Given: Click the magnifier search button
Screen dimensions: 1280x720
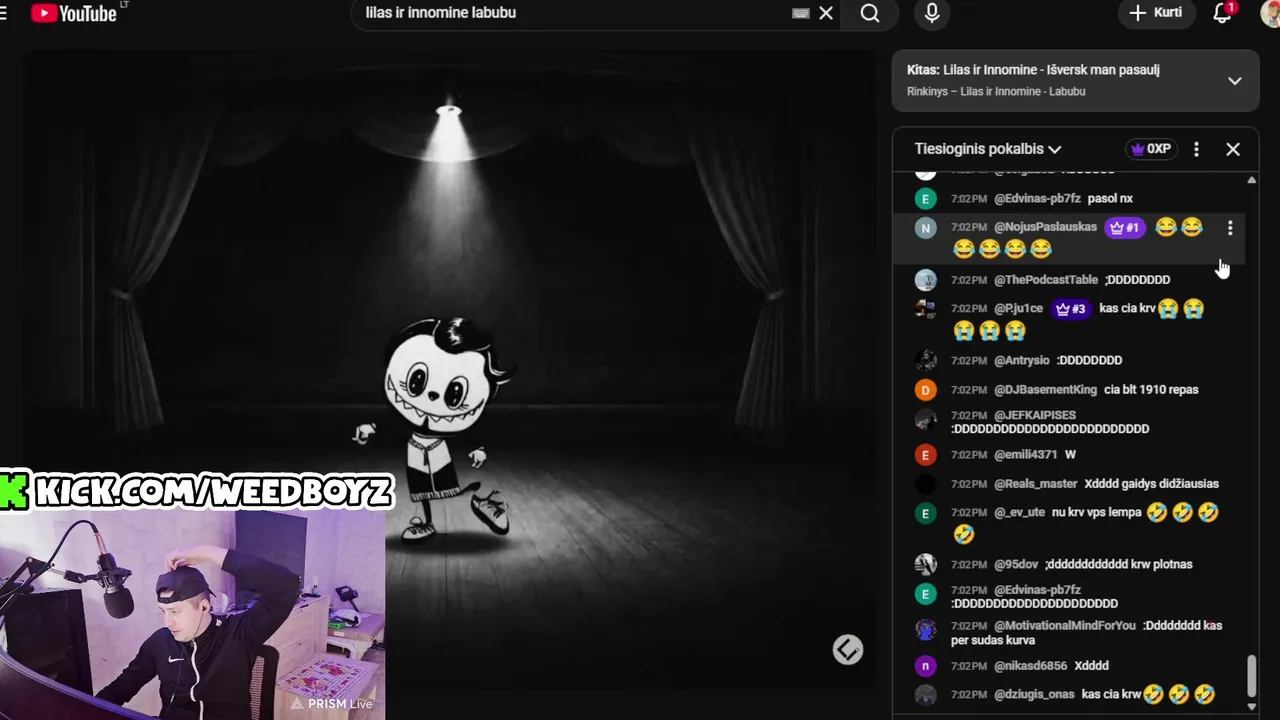Looking at the screenshot, I should pyautogui.click(x=870, y=13).
